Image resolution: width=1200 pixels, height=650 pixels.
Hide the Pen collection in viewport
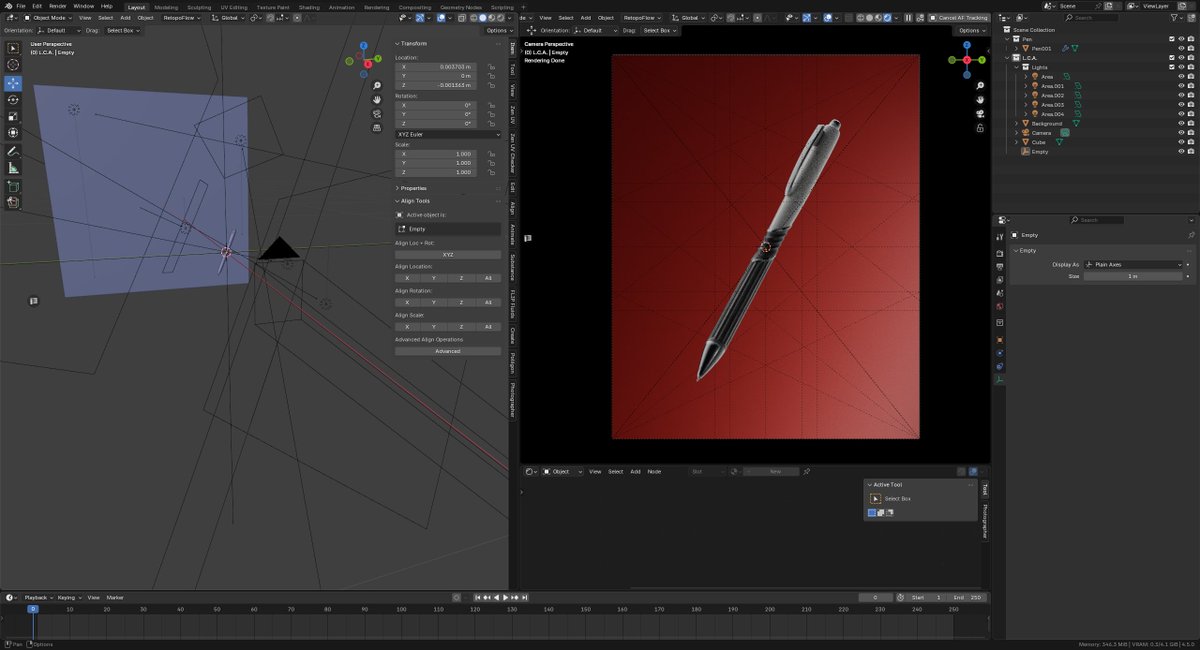point(1181,39)
